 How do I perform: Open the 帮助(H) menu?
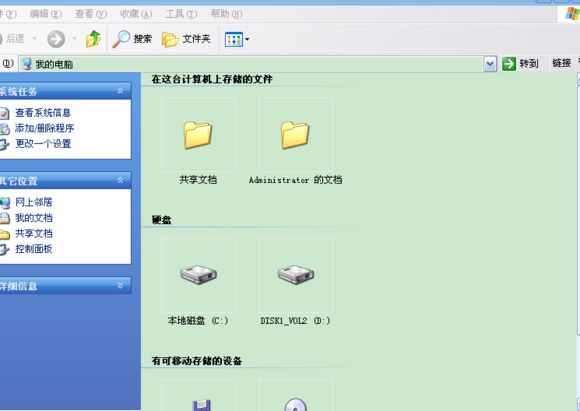(x=226, y=14)
